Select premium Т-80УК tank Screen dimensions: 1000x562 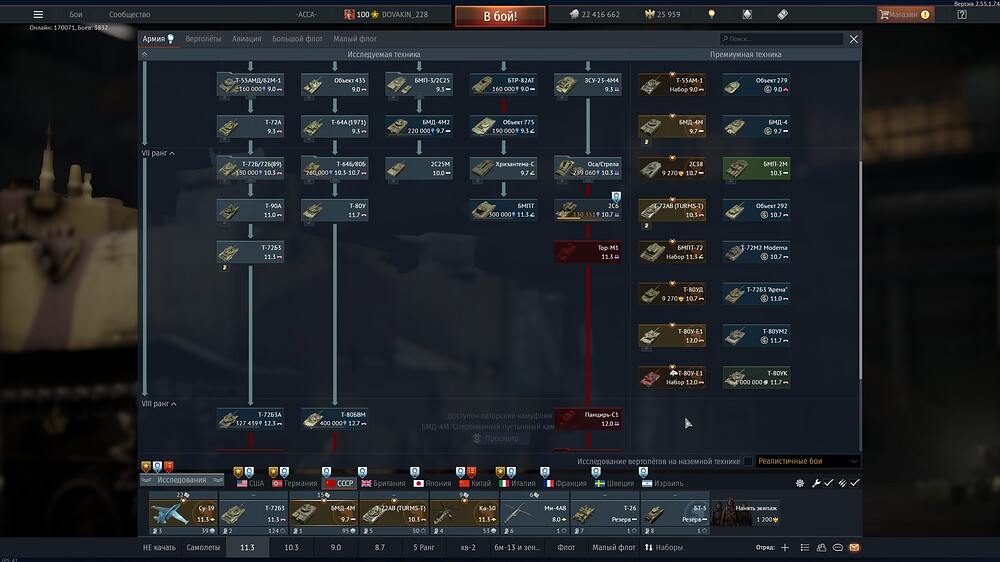[x=756, y=378]
